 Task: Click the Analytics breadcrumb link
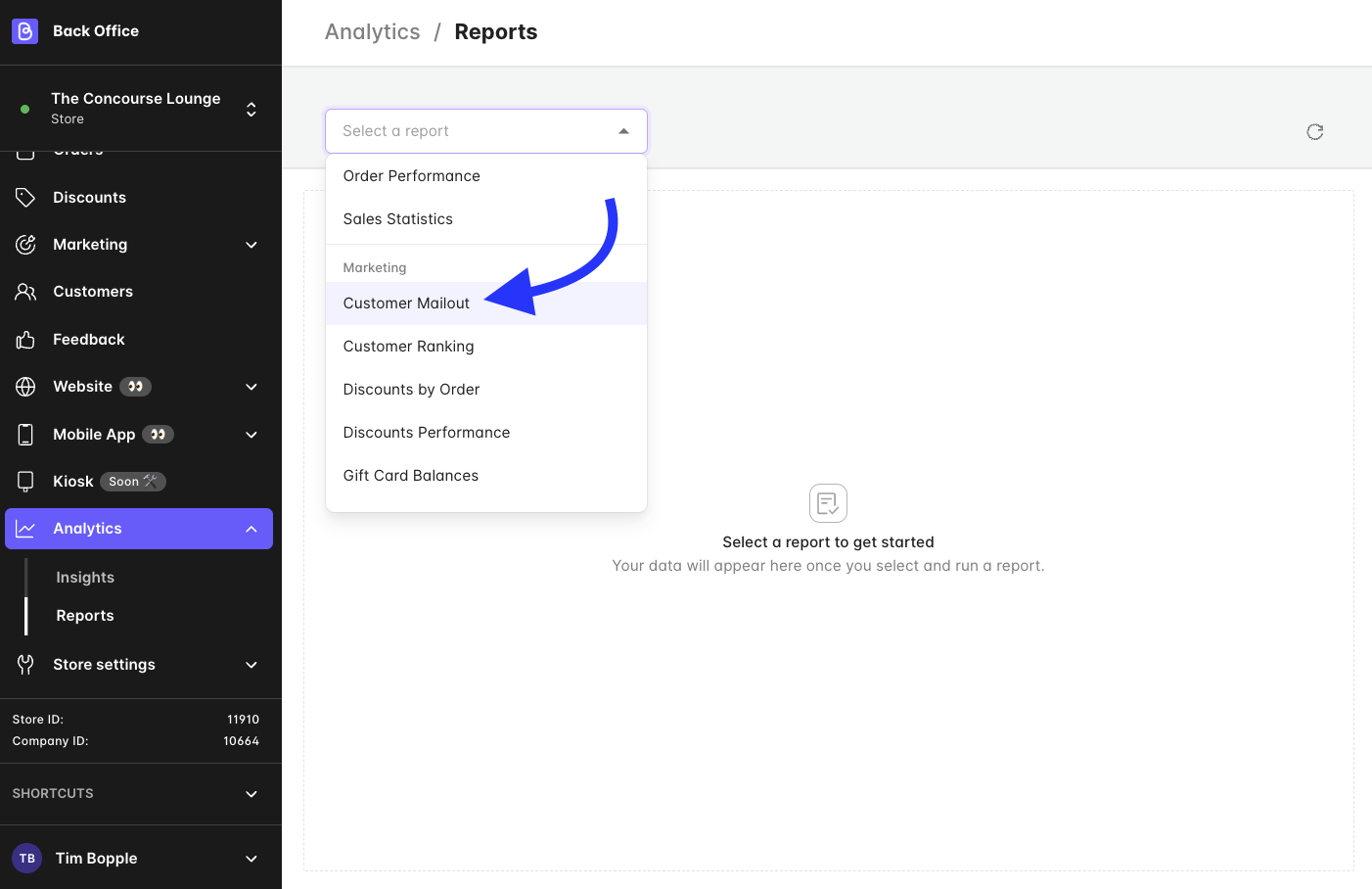tap(372, 32)
